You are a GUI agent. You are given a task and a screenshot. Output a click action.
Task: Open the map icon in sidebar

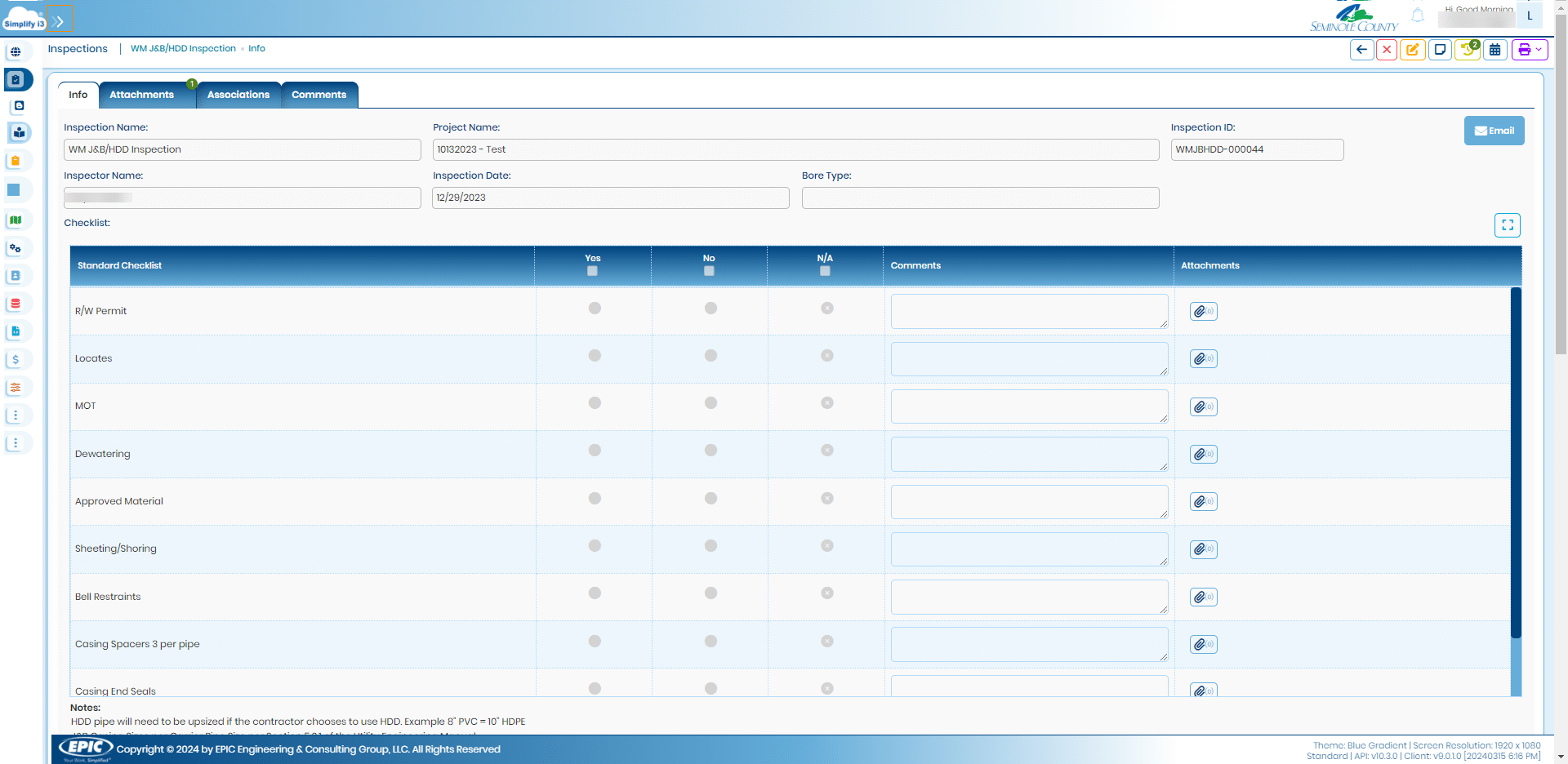(x=16, y=220)
